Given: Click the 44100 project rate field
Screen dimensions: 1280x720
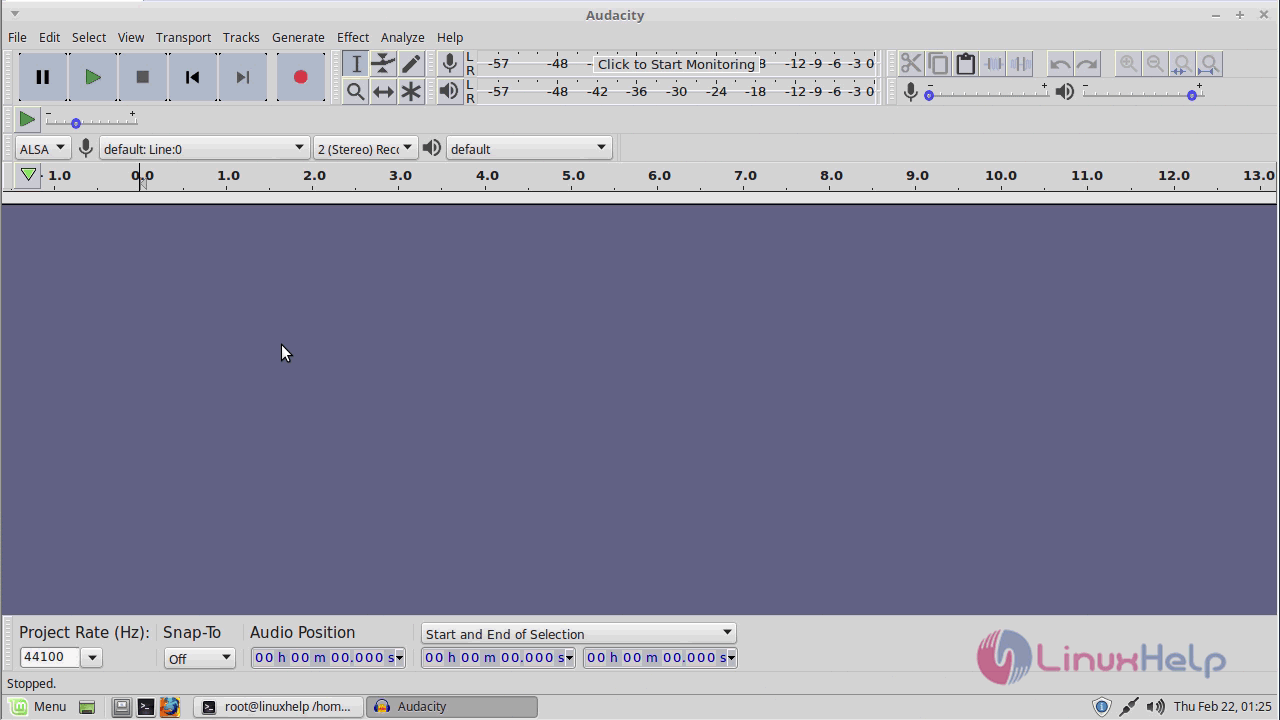Looking at the screenshot, I should click(x=50, y=657).
